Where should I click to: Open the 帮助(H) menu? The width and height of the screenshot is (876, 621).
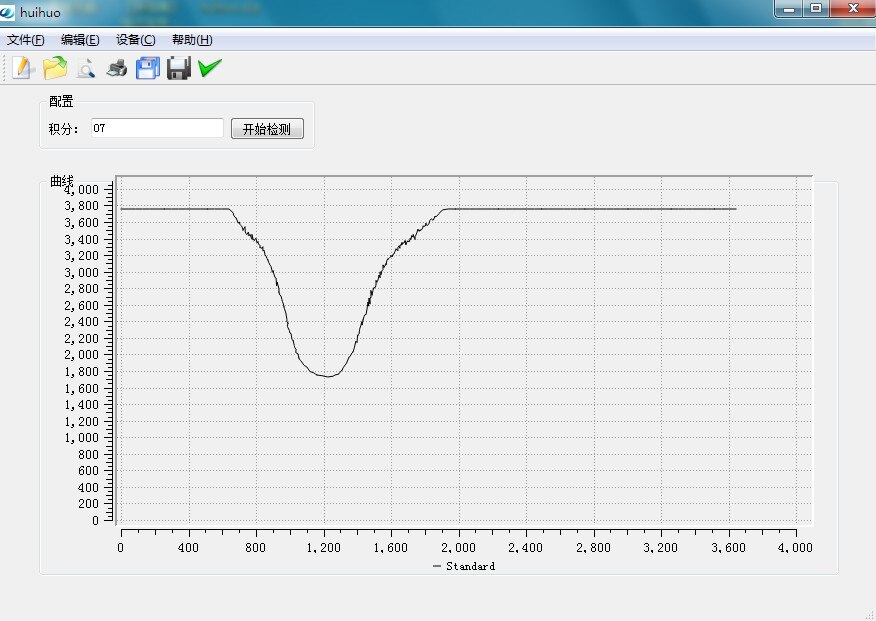[192, 40]
